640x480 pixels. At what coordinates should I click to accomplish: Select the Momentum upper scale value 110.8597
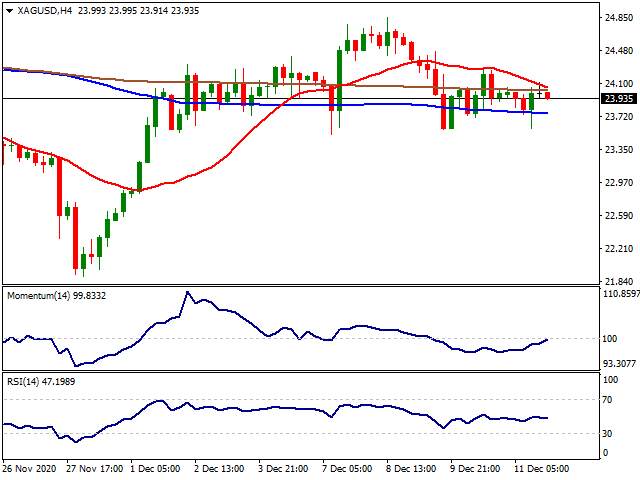tap(621, 293)
